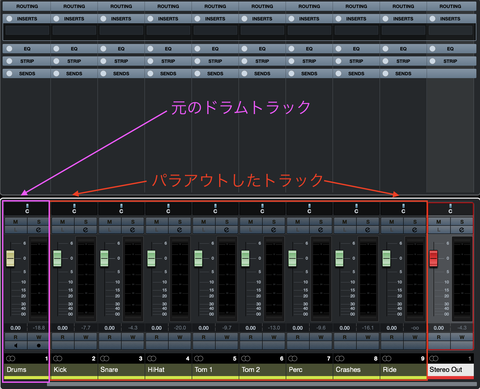Viewport: 480px width, 389px height.
Task: Open channel settings 'e' button on Snare
Action: [x=132, y=230]
